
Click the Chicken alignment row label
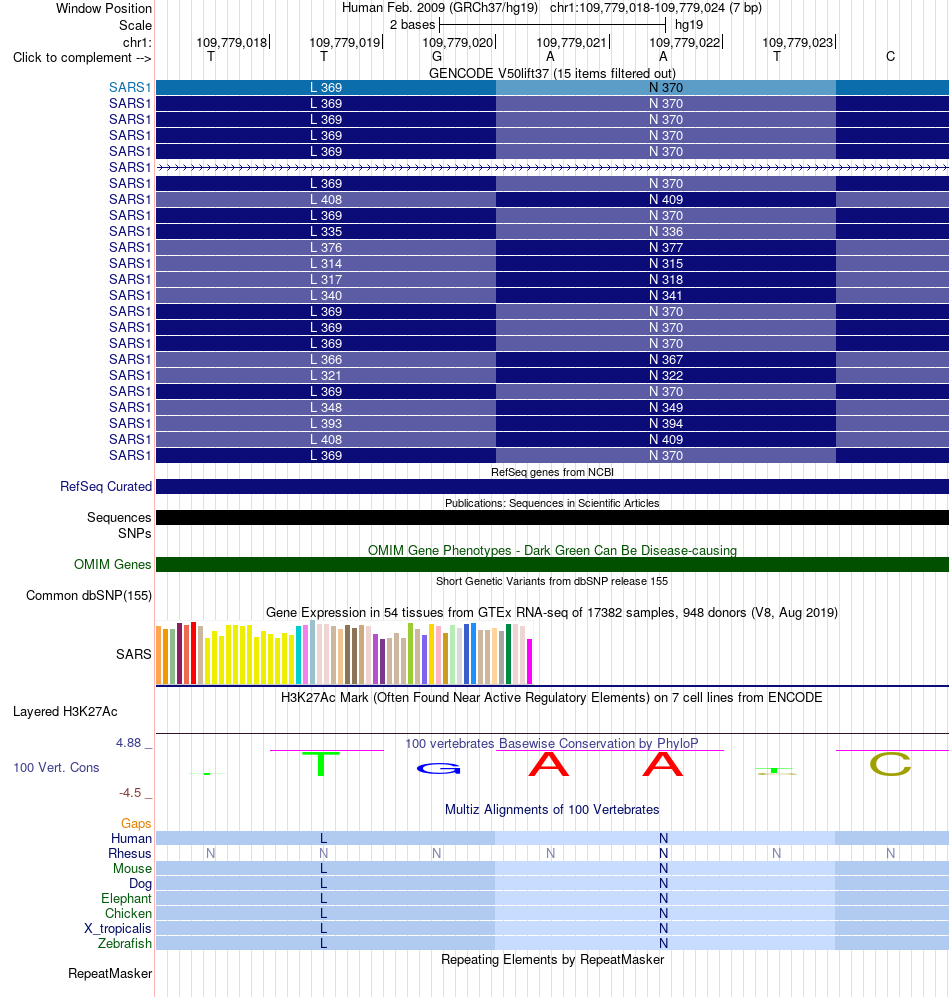tap(128, 914)
